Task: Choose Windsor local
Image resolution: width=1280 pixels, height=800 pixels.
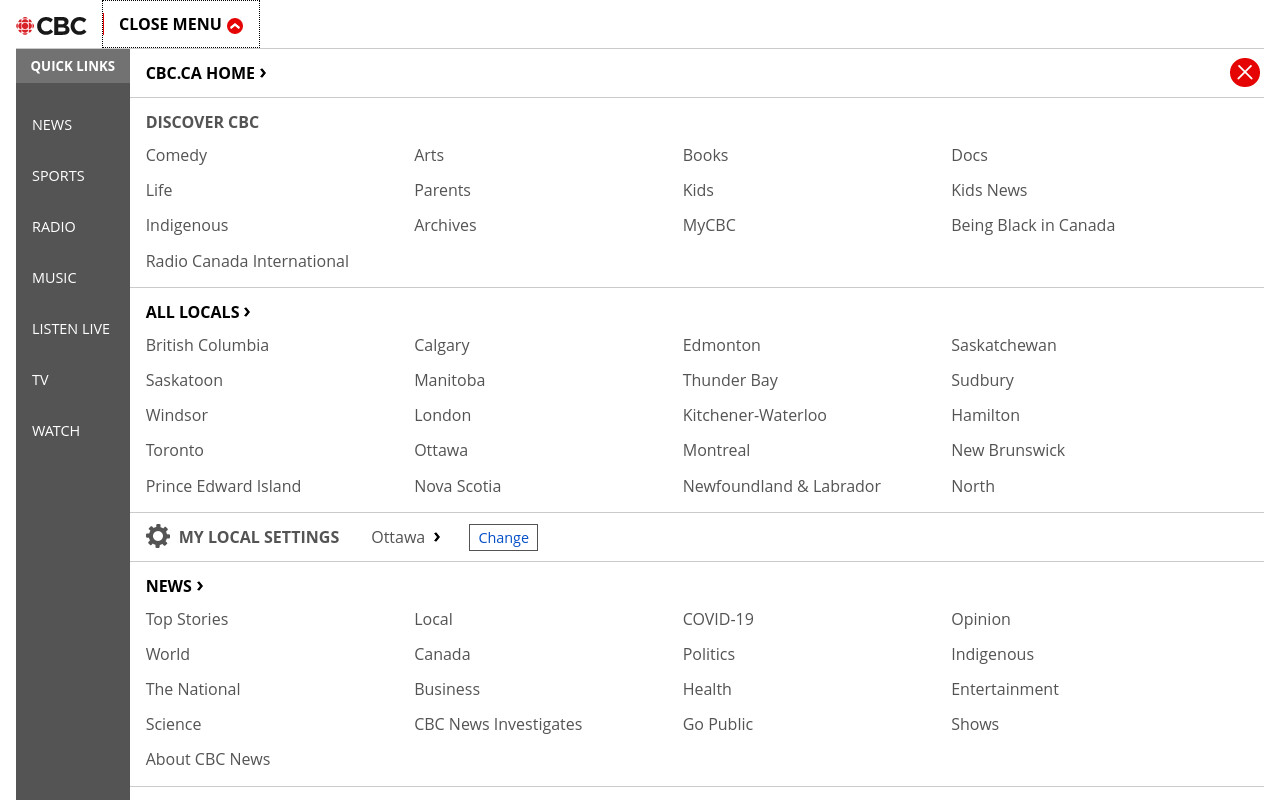Action: tap(177, 415)
